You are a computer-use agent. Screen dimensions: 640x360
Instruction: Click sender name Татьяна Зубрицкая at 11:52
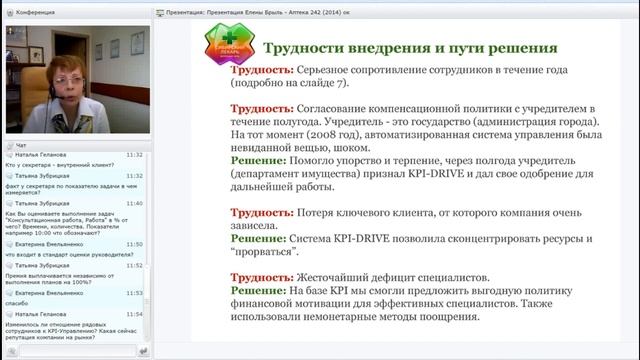[42, 265]
